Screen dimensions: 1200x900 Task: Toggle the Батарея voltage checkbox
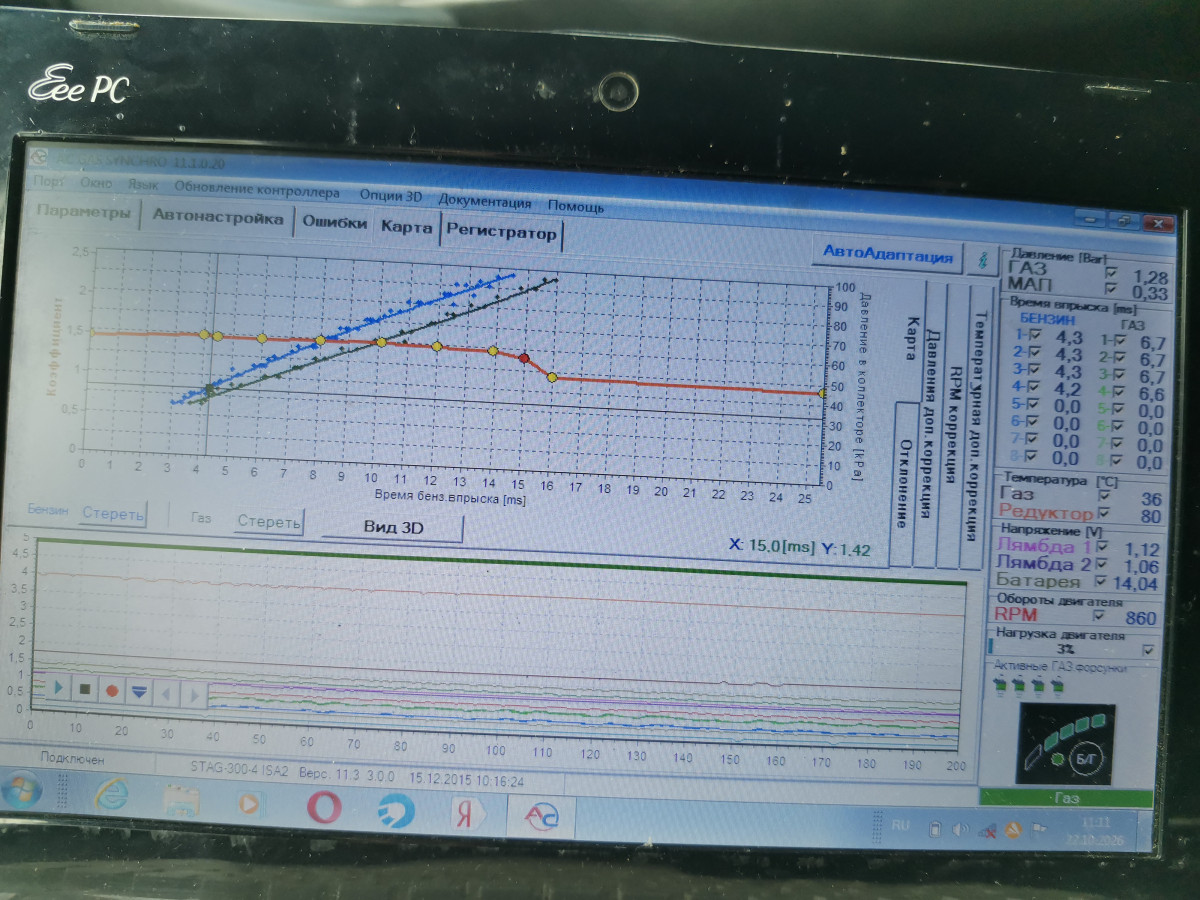[1102, 582]
